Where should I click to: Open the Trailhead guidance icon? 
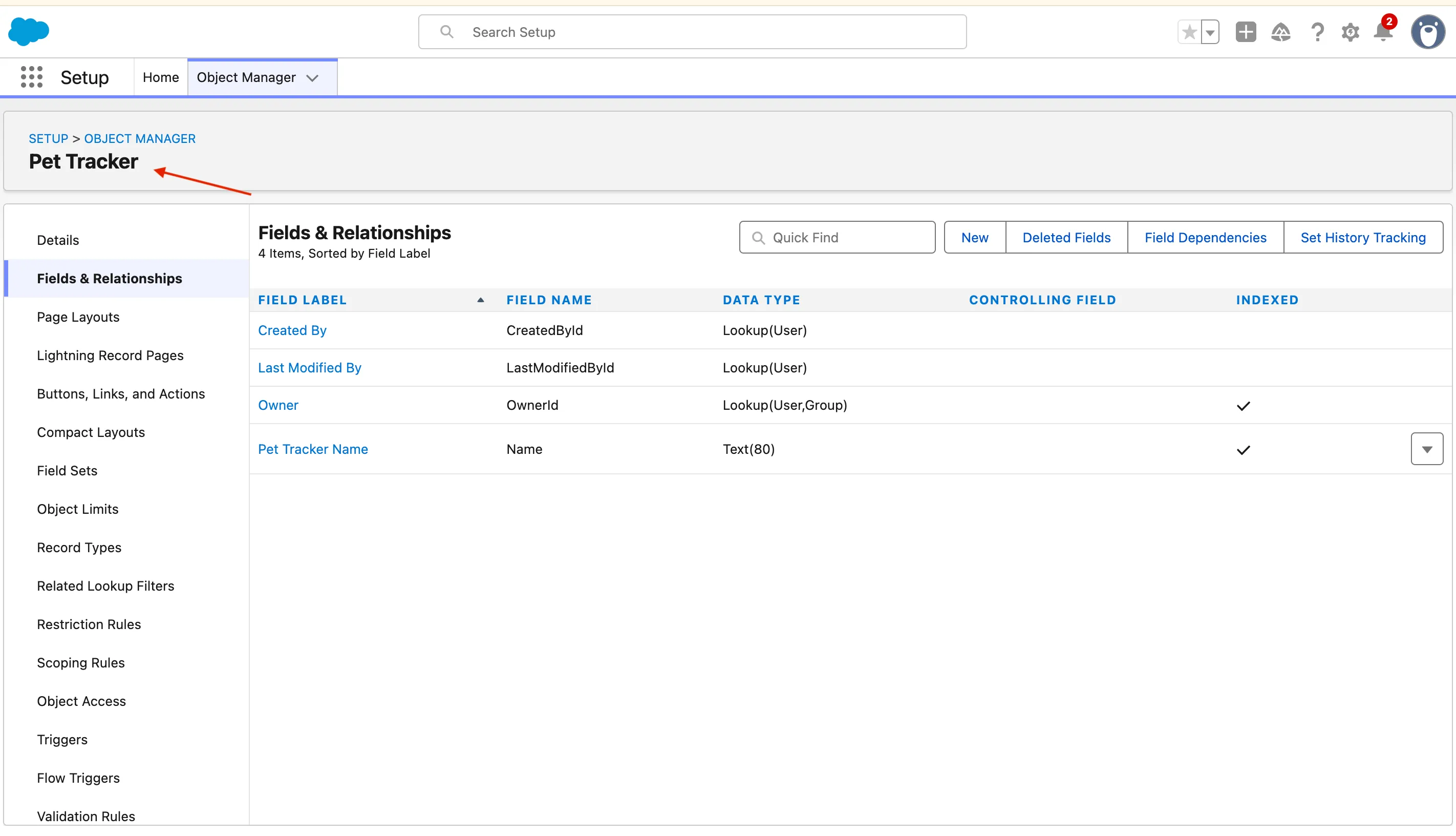(1280, 32)
